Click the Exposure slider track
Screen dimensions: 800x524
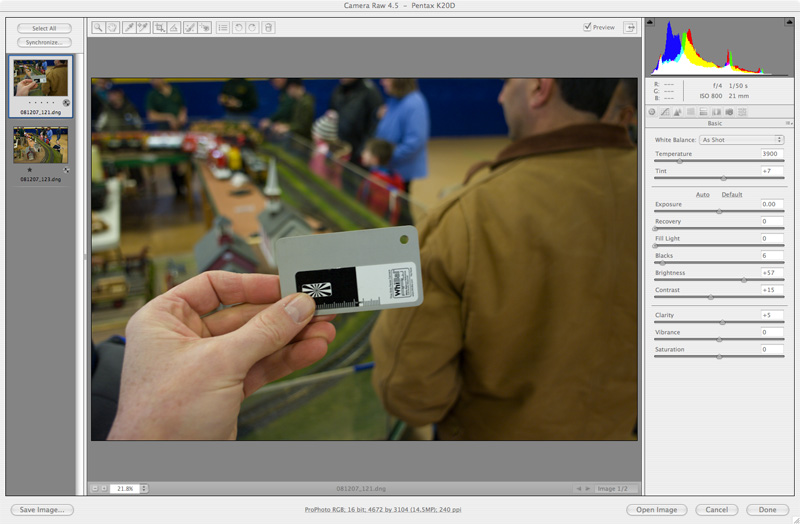pyautogui.click(x=719, y=212)
